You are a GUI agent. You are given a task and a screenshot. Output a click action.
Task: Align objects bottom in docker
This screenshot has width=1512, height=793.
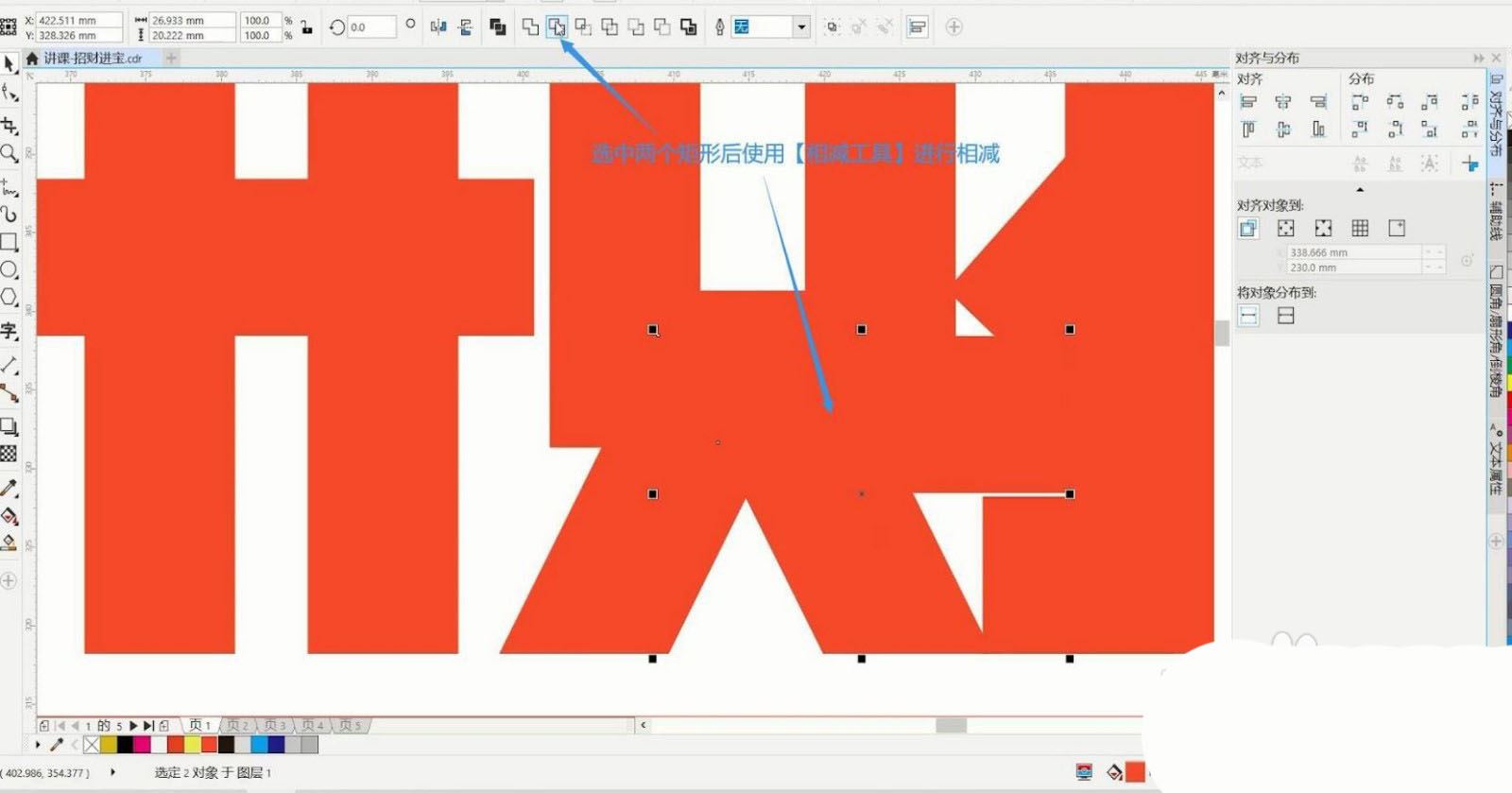[1318, 129]
